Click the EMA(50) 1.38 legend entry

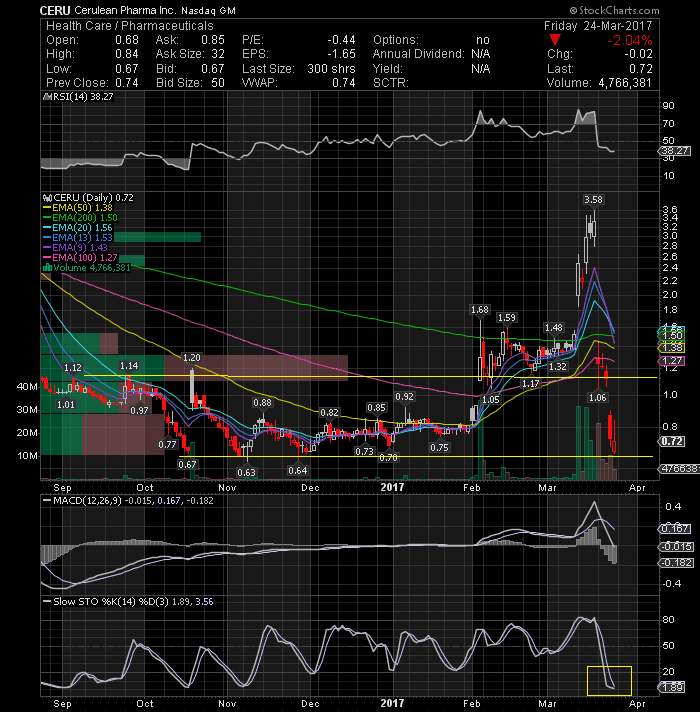78,208
